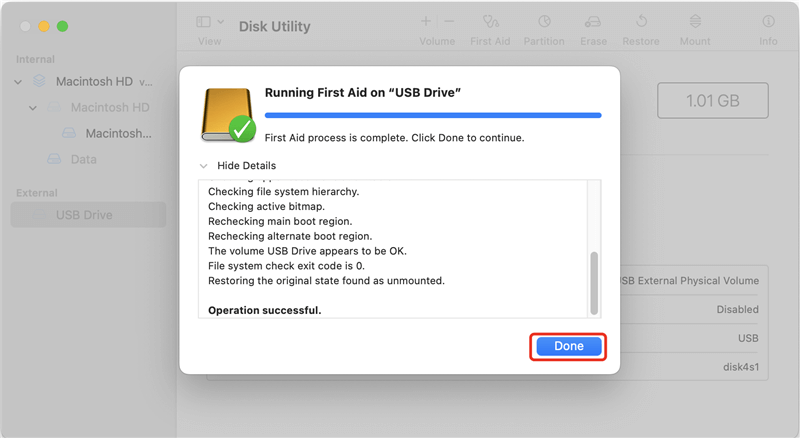Select USB Drive in the sidebar
The height and width of the screenshot is (438, 800).
click(84, 215)
